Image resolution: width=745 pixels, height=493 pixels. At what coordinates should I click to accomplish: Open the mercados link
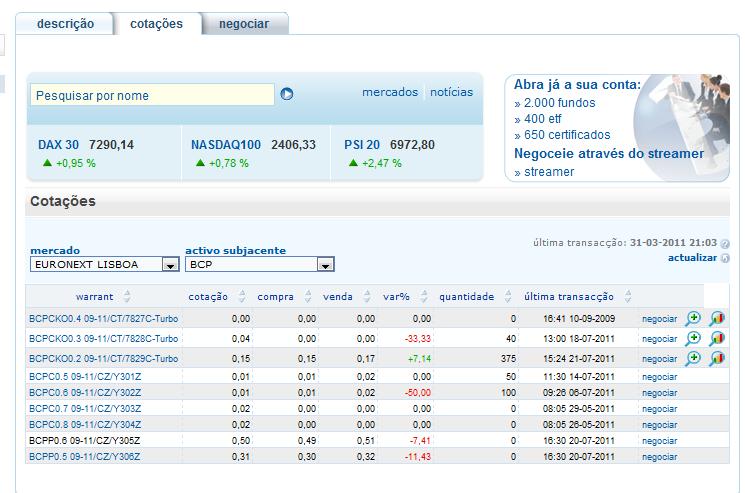[390, 92]
